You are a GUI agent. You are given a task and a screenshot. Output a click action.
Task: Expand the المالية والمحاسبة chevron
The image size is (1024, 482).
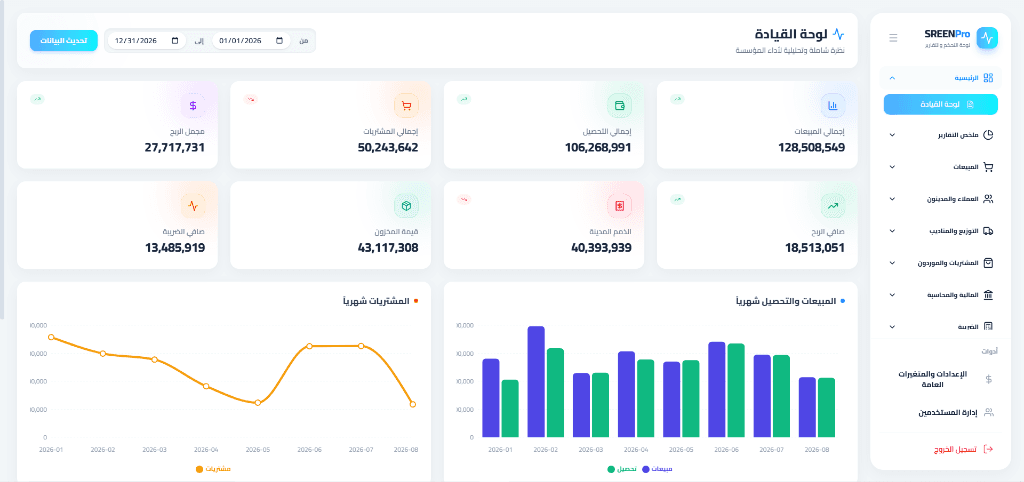pos(893,295)
